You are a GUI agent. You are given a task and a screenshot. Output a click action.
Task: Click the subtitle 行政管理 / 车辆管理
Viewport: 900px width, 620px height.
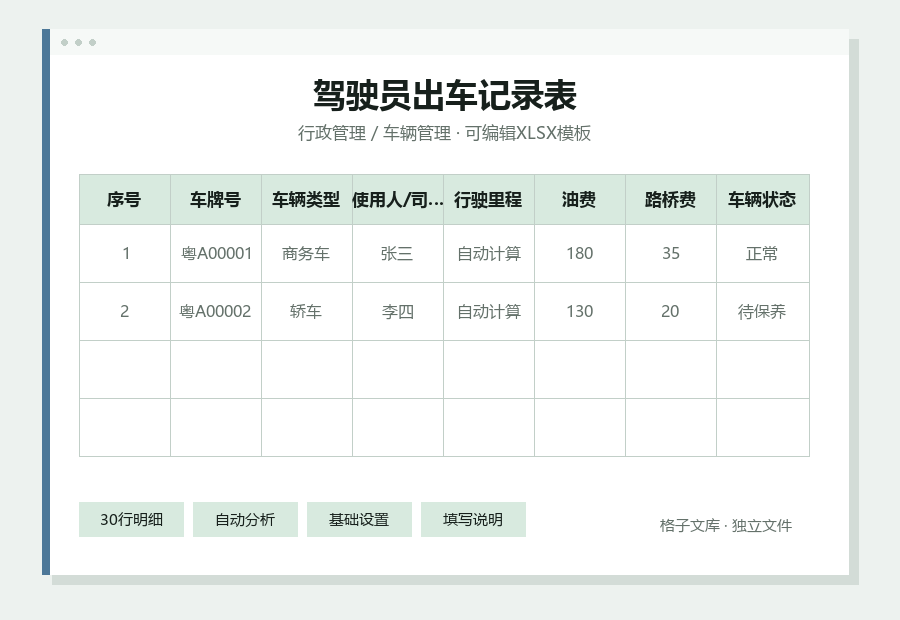pyautogui.click(x=374, y=133)
